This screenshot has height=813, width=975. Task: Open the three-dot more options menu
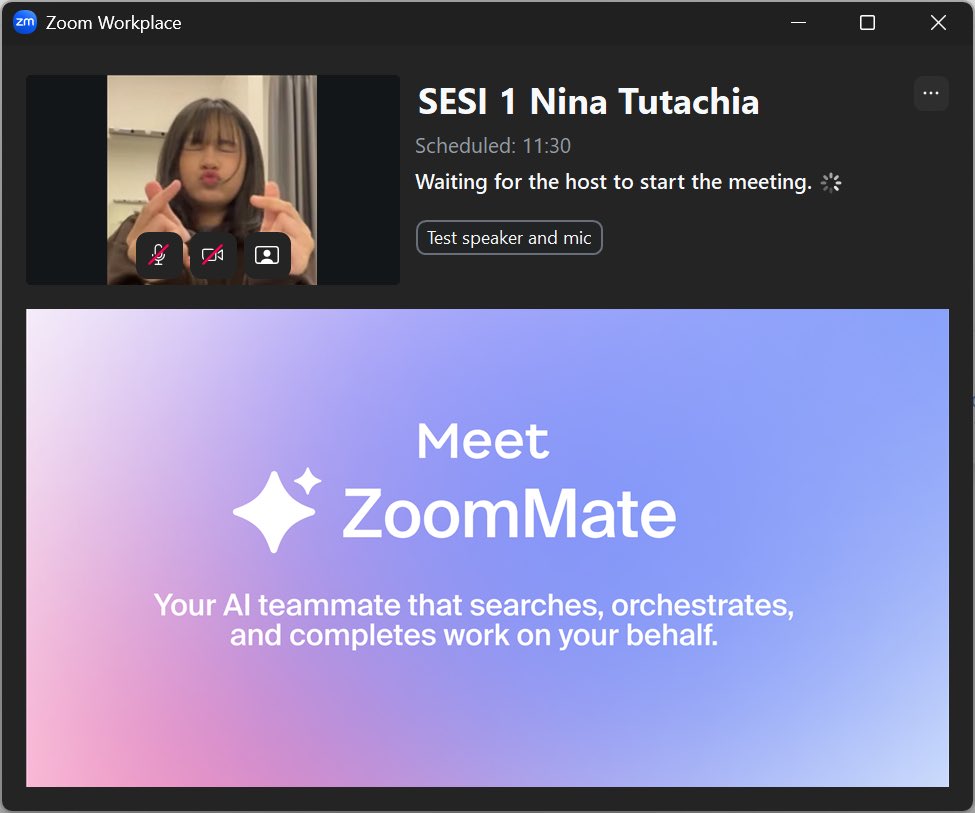931,93
